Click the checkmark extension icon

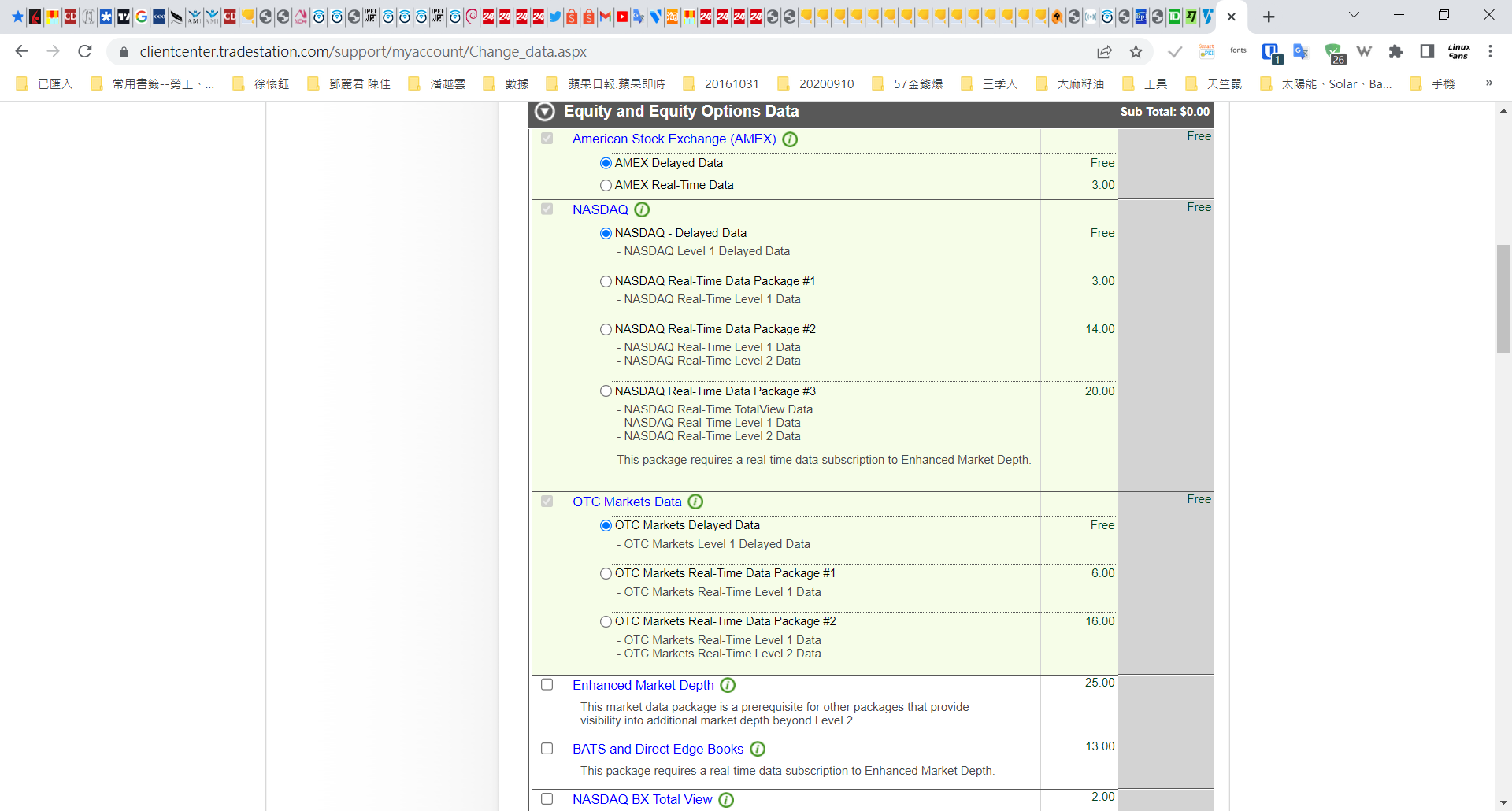pyautogui.click(x=1175, y=51)
